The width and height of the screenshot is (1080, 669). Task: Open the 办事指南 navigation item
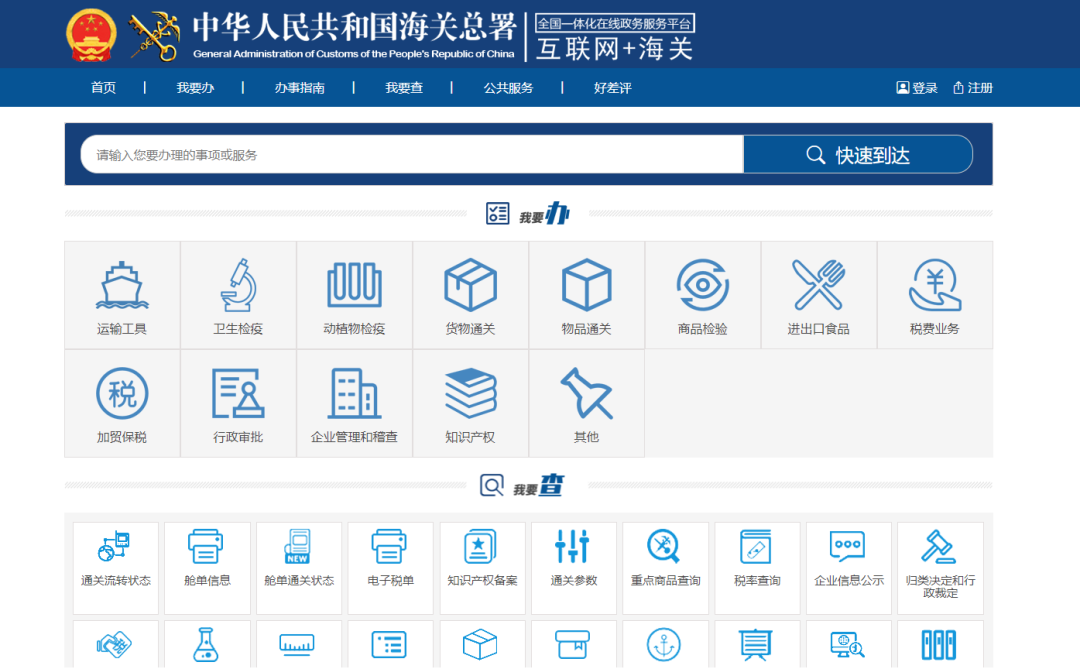coord(300,88)
